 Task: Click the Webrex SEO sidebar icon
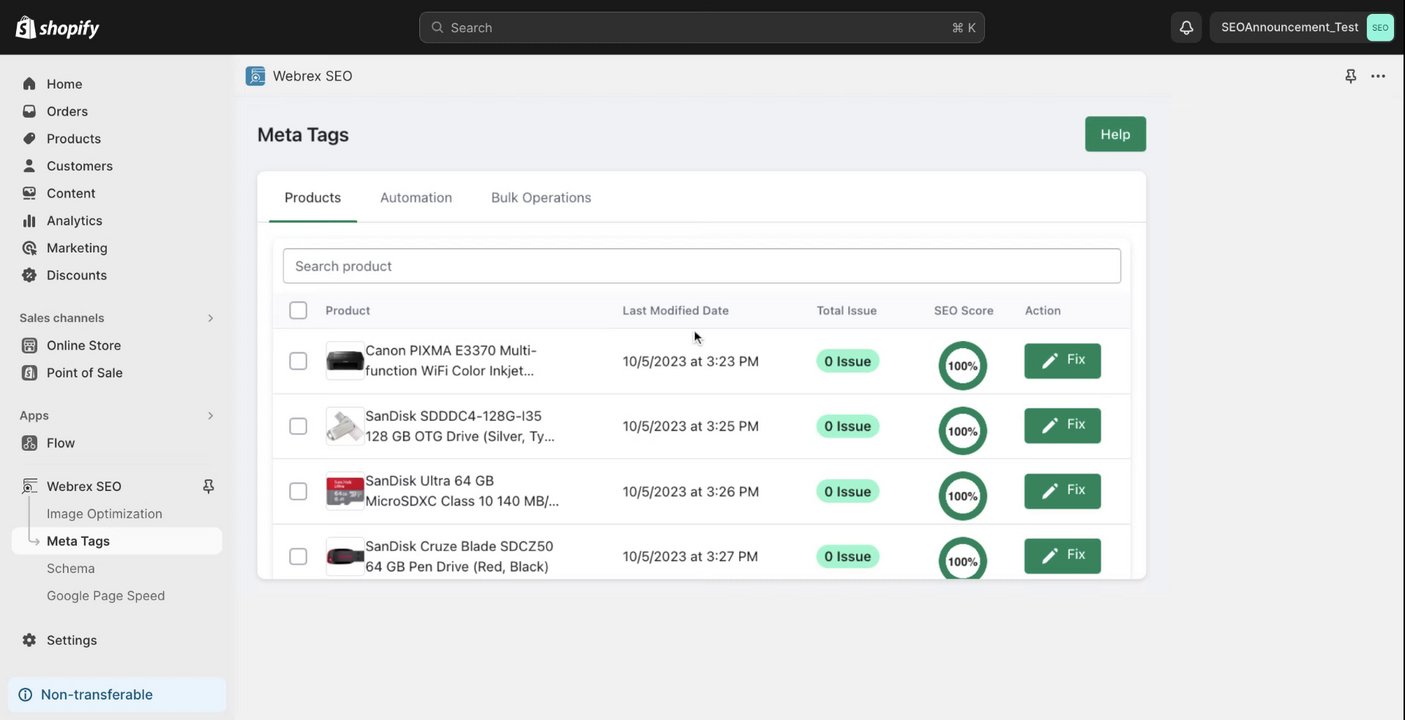click(29, 486)
